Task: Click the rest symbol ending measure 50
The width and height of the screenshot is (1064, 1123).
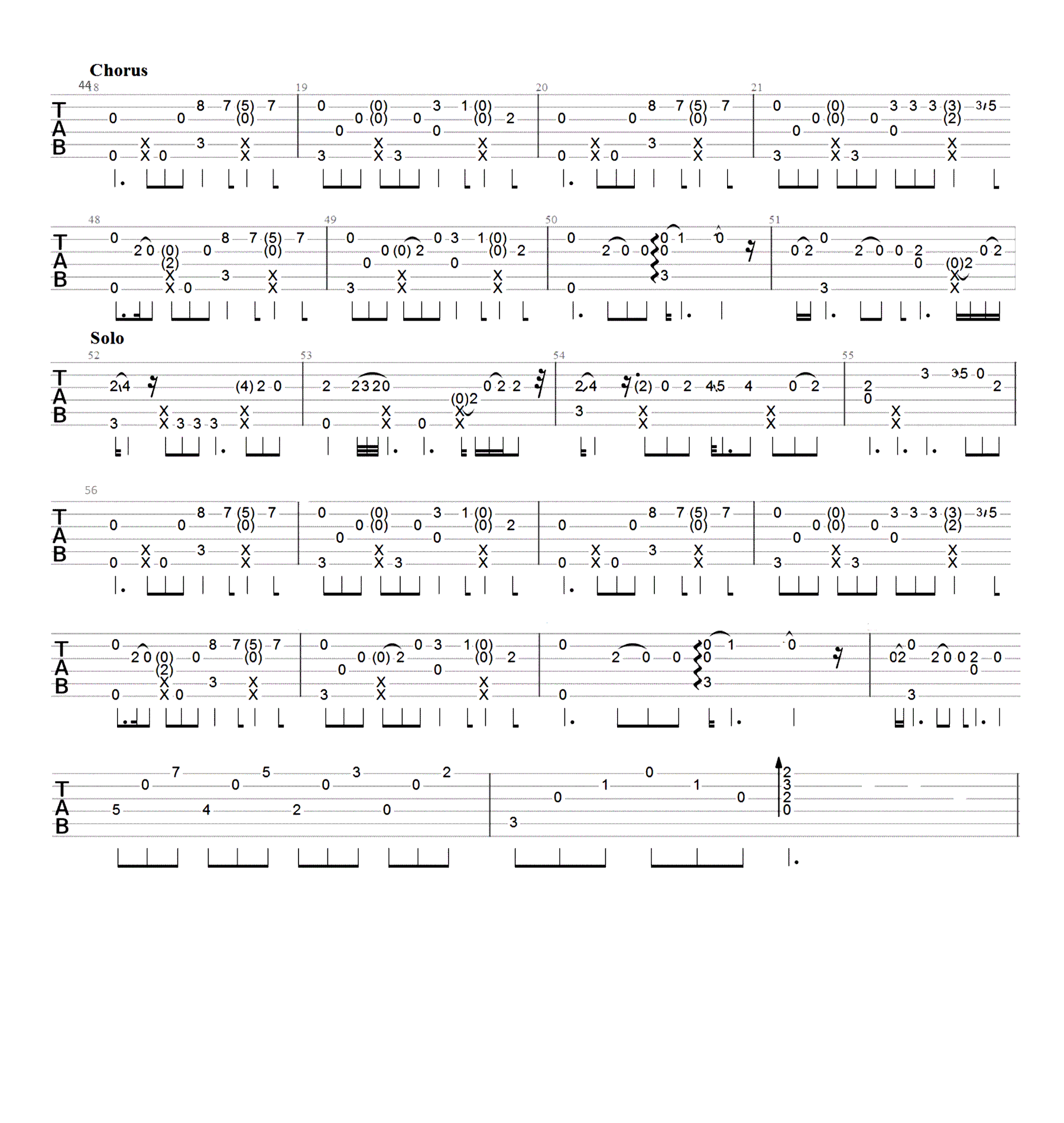Action: point(750,251)
